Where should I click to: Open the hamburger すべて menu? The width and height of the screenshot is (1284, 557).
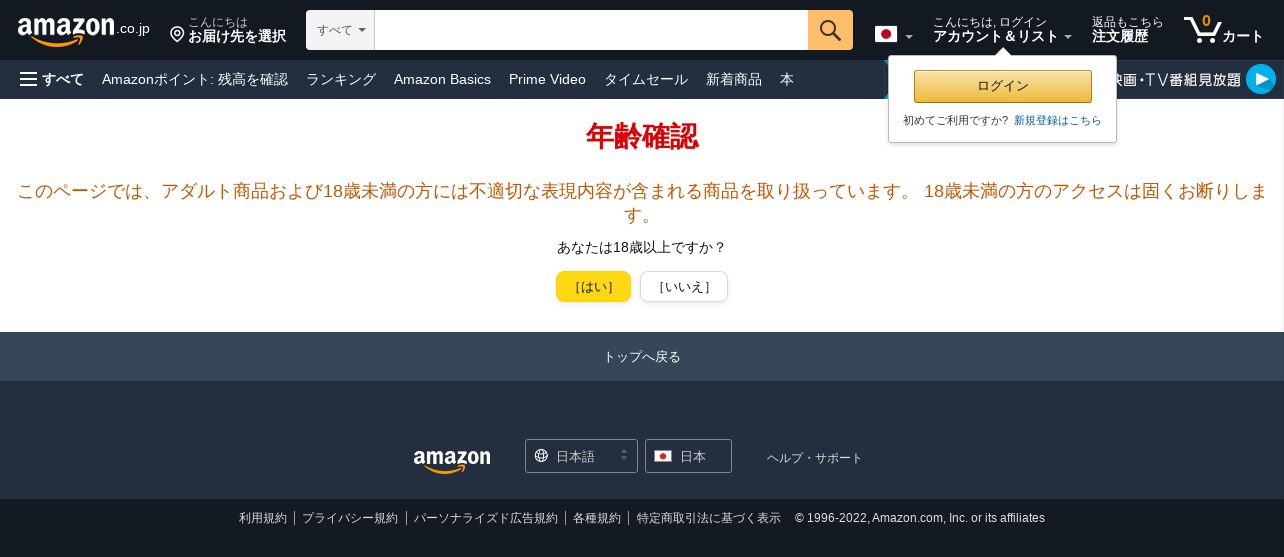[x=52, y=79]
